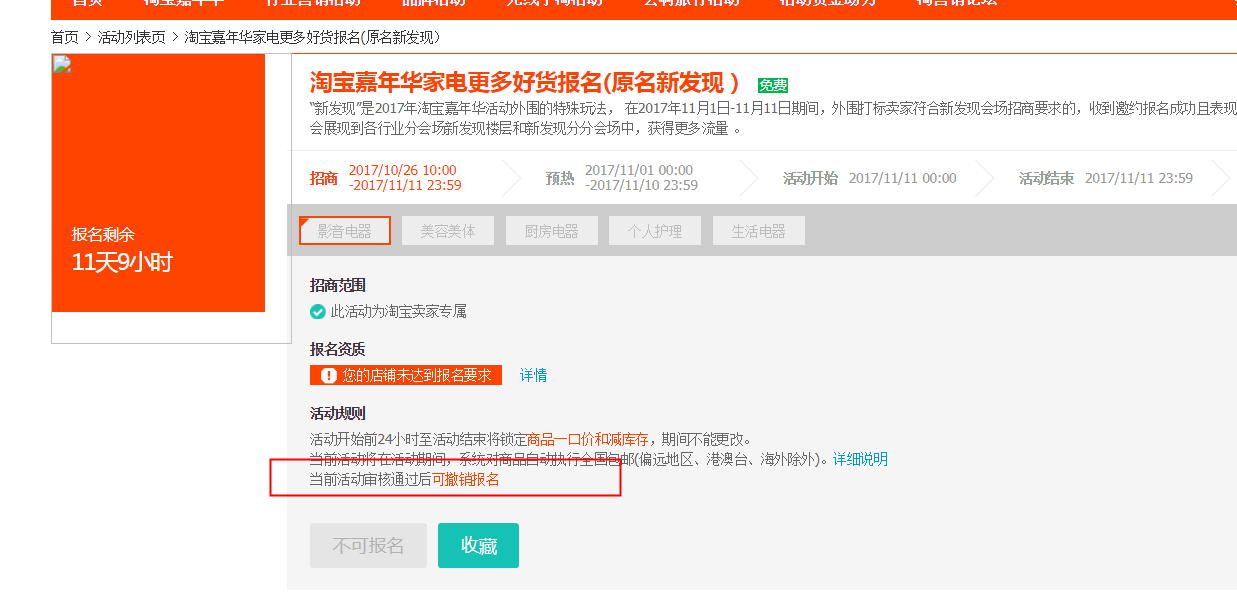Click the 招商 timeline stage
The width and height of the screenshot is (1237, 599).
[x=324, y=178]
